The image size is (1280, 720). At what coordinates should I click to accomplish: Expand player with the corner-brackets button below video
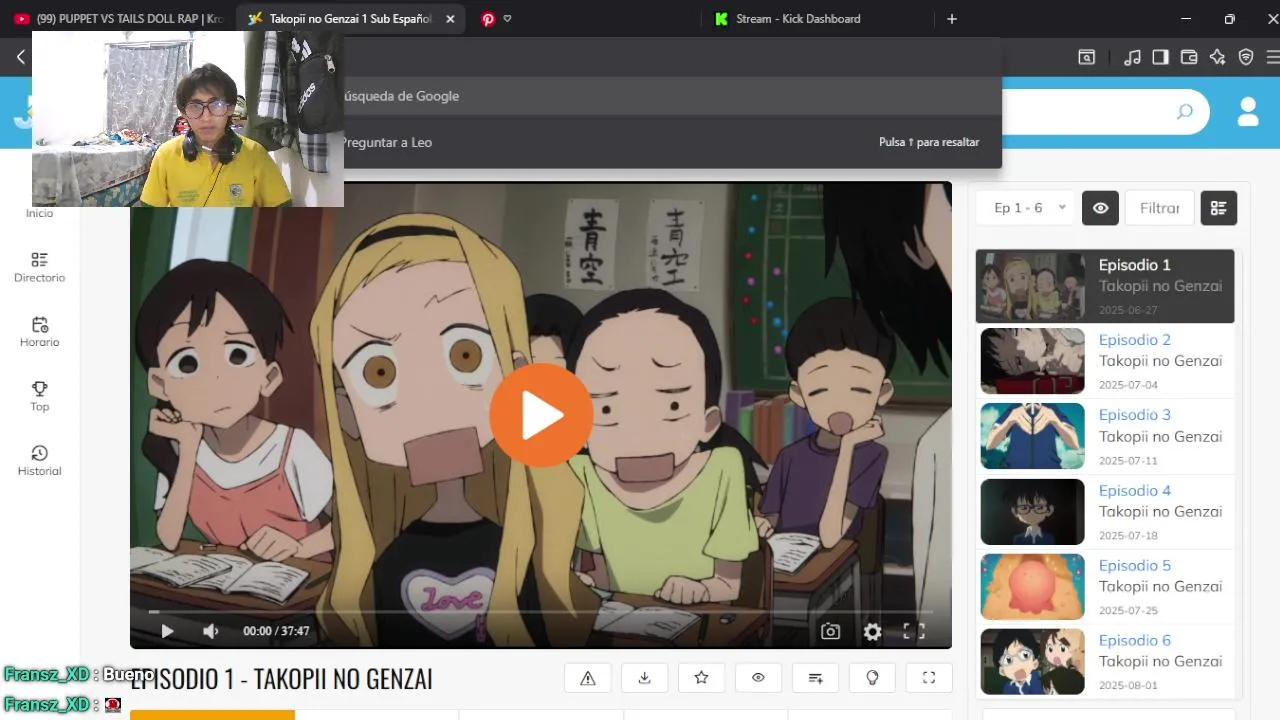click(x=929, y=678)
